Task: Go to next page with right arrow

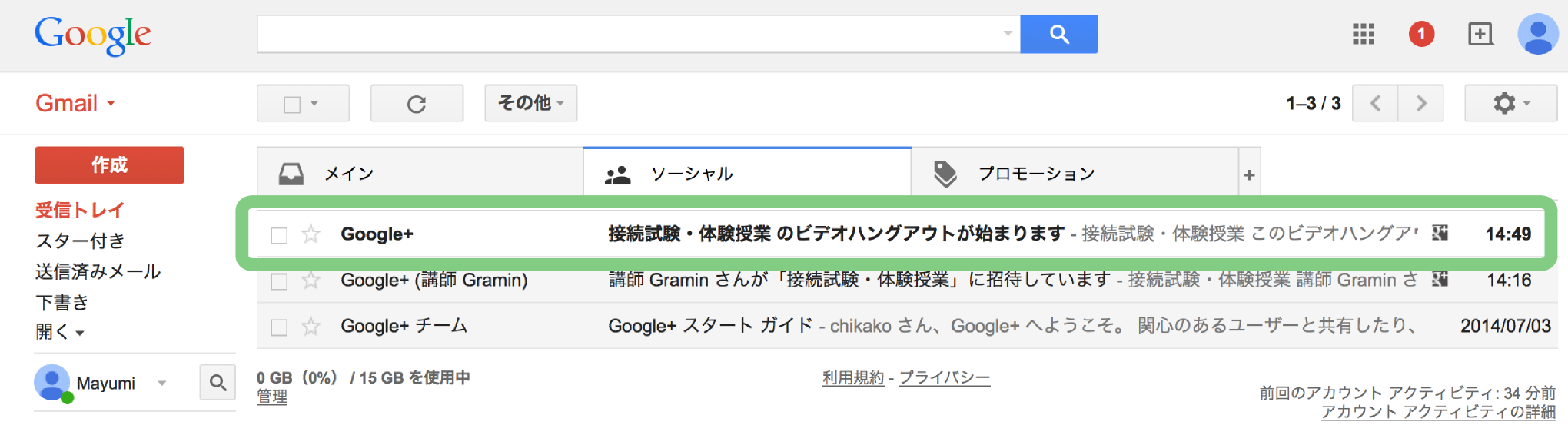Action: click(1420, 103)
